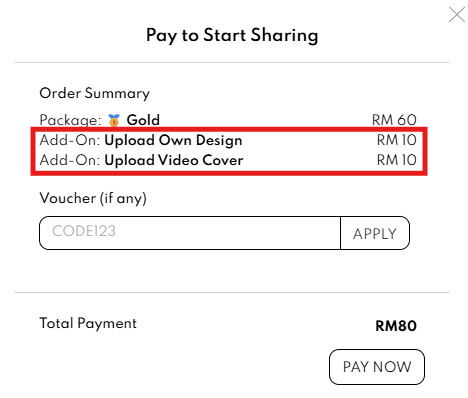Apply the voucher code with APPLY
468x398 pixels.
tap(375, 233)
